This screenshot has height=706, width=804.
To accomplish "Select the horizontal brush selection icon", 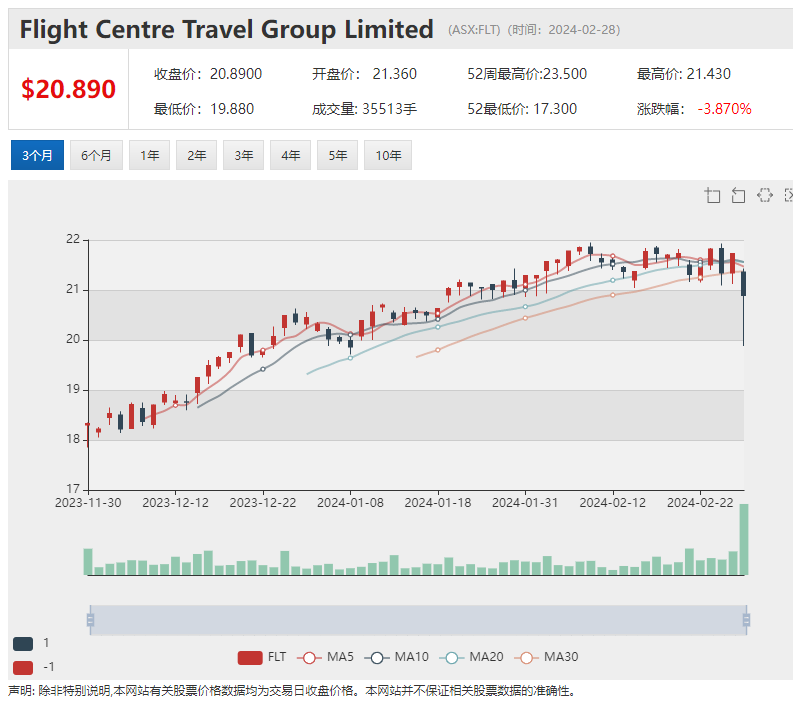I will [x=765, y=195].
